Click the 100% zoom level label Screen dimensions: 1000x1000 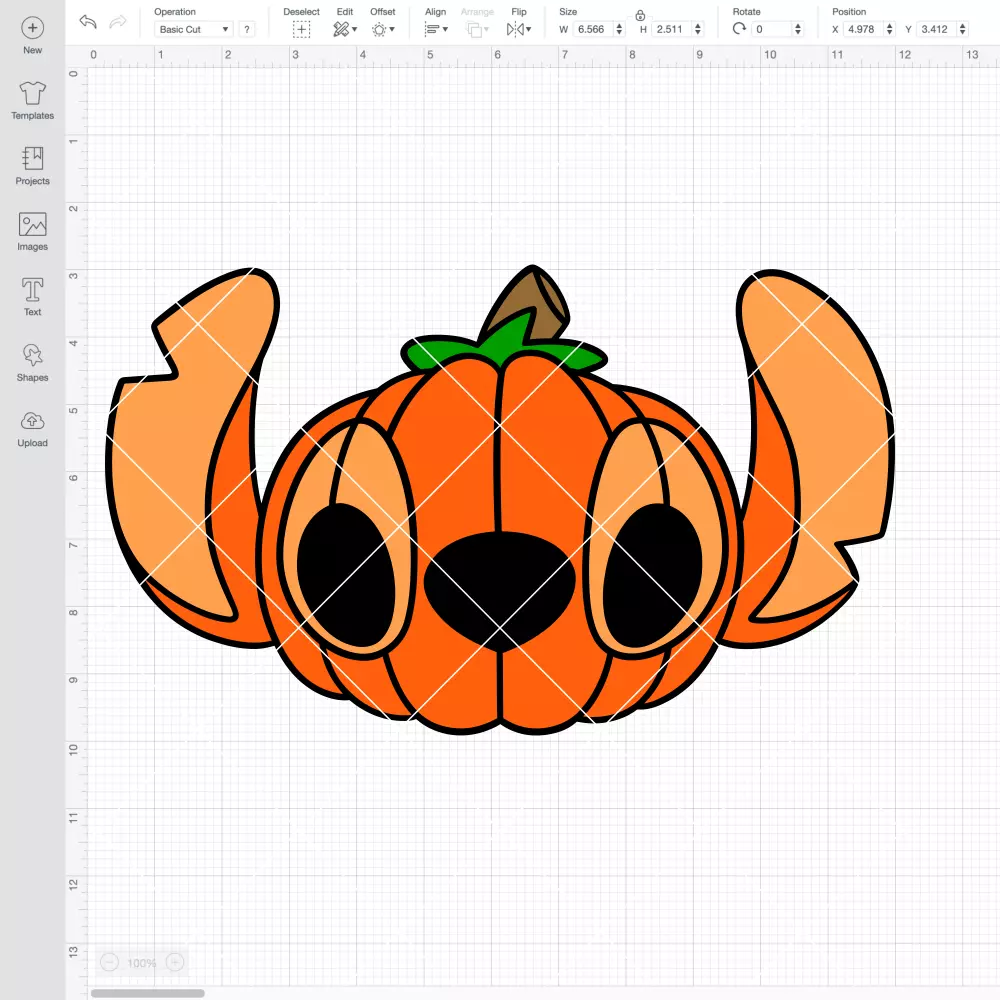[x=142, y=963]
